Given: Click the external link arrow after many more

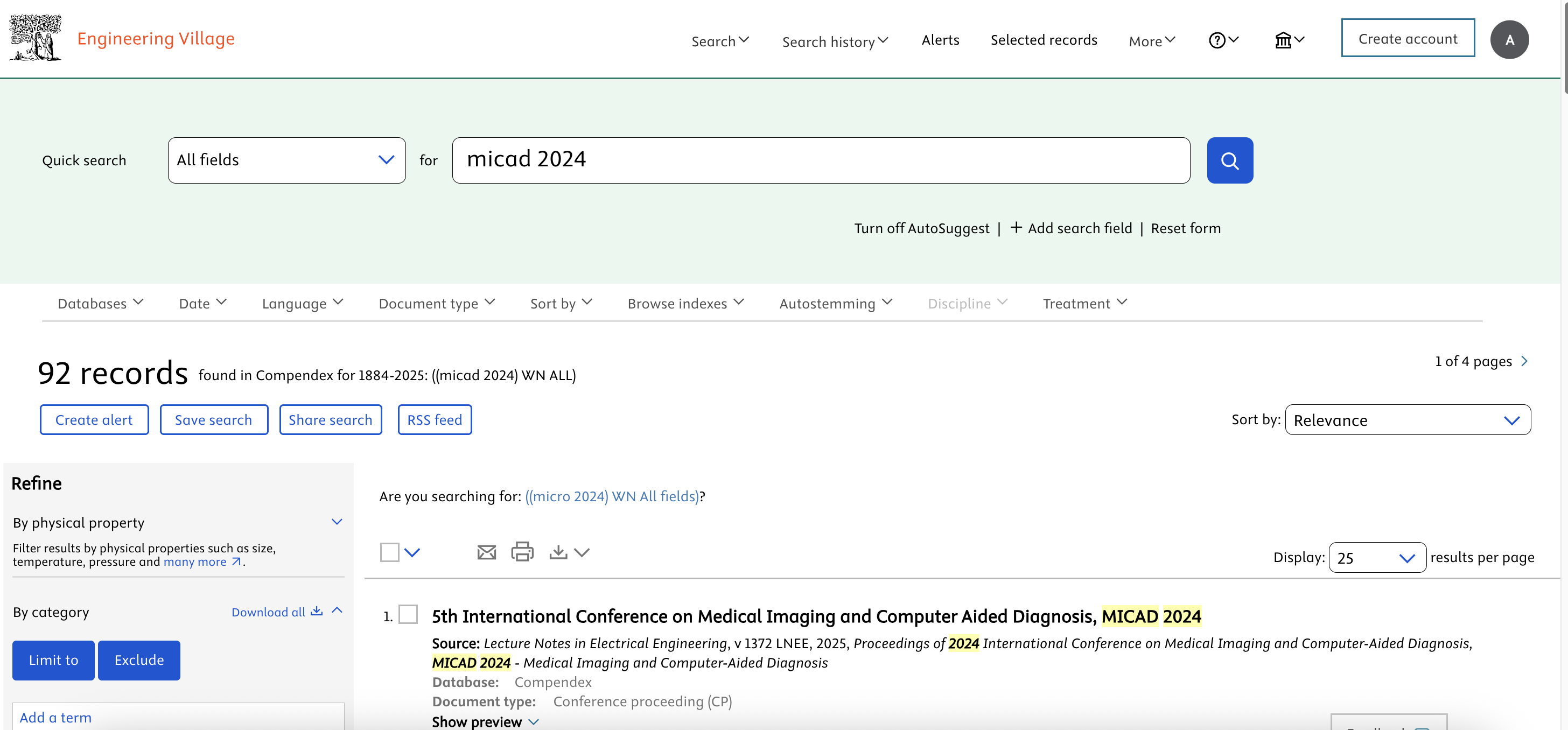Looking at the screenshot, I should coord(236,561).
